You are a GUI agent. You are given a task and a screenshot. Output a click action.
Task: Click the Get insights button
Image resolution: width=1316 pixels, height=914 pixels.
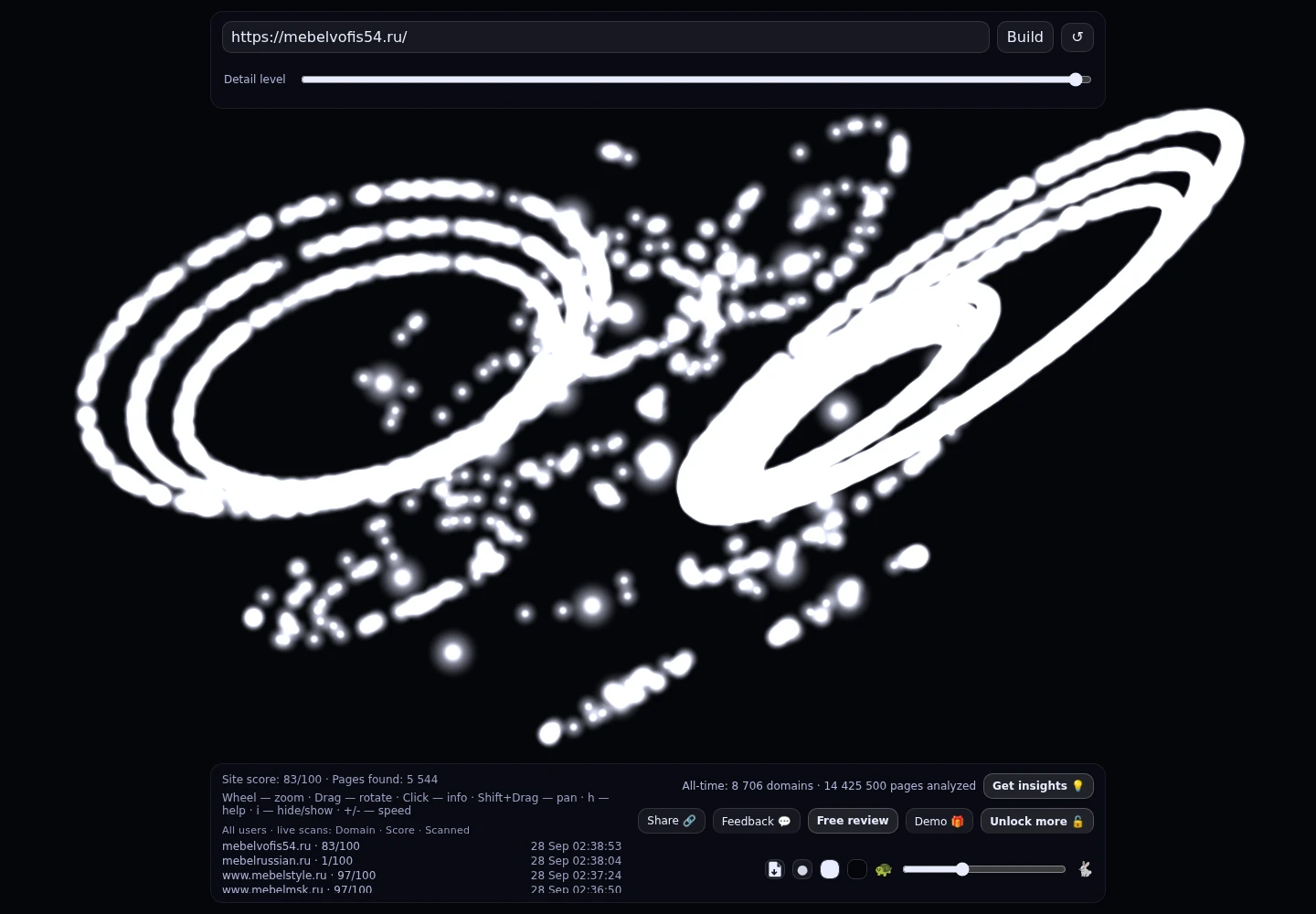1038,786
